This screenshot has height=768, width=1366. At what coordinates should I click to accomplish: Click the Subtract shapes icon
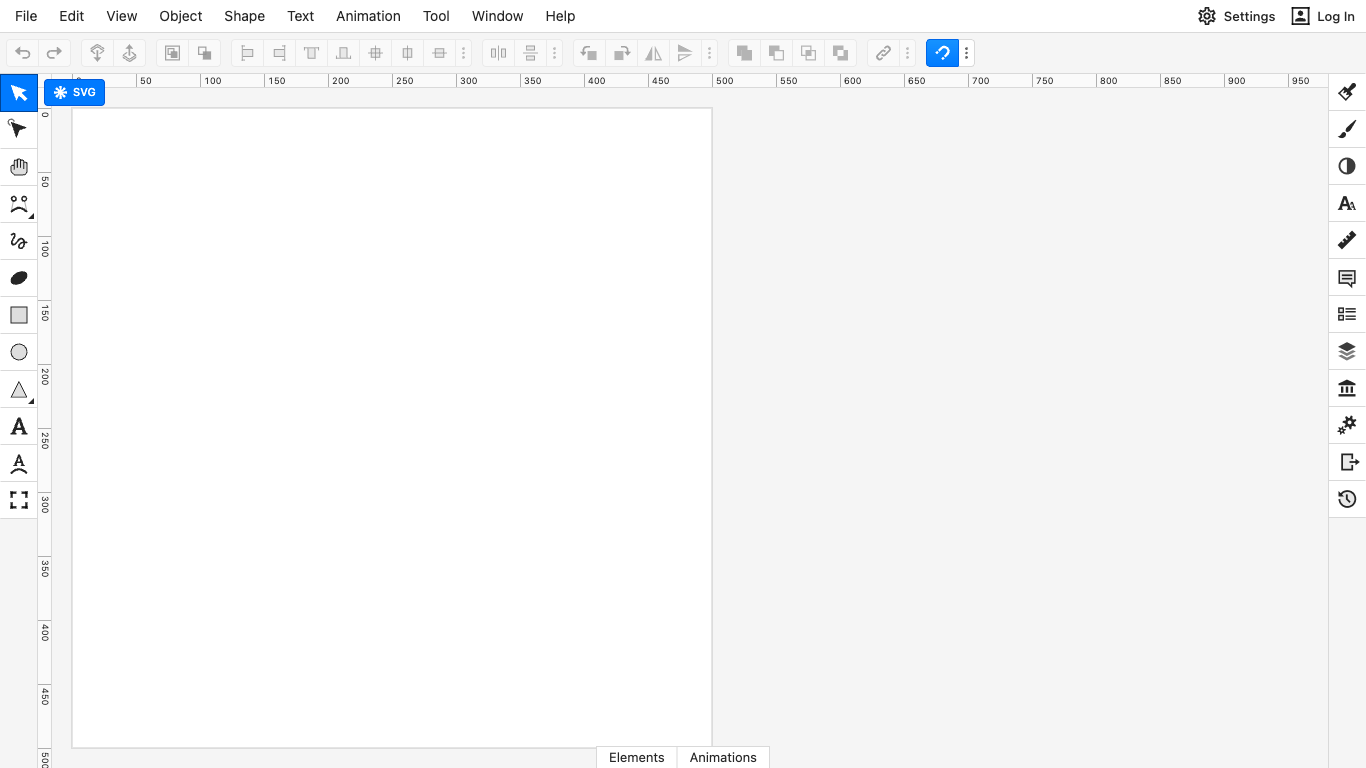click(776, 53)
